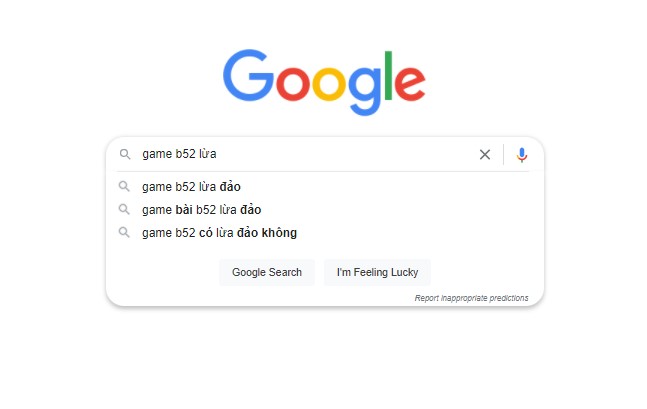Click the microphone voice search icon
647x409 pixels.
pyautogui.click(x=521, y=154)
